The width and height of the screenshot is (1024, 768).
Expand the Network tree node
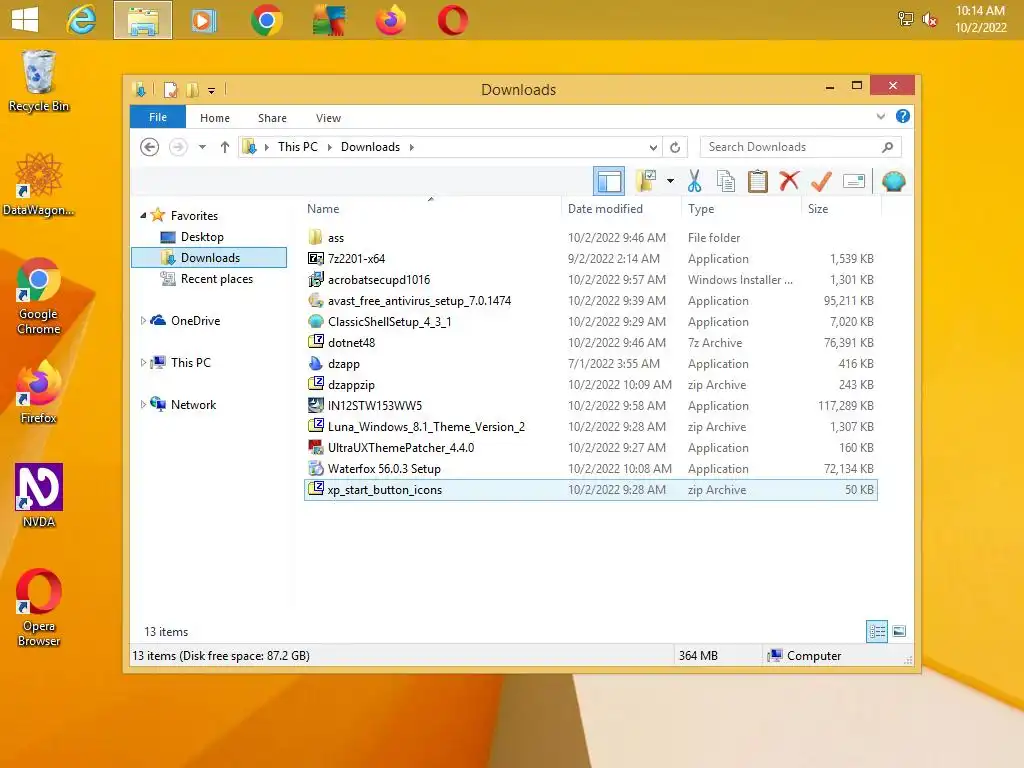coord(143,404)
